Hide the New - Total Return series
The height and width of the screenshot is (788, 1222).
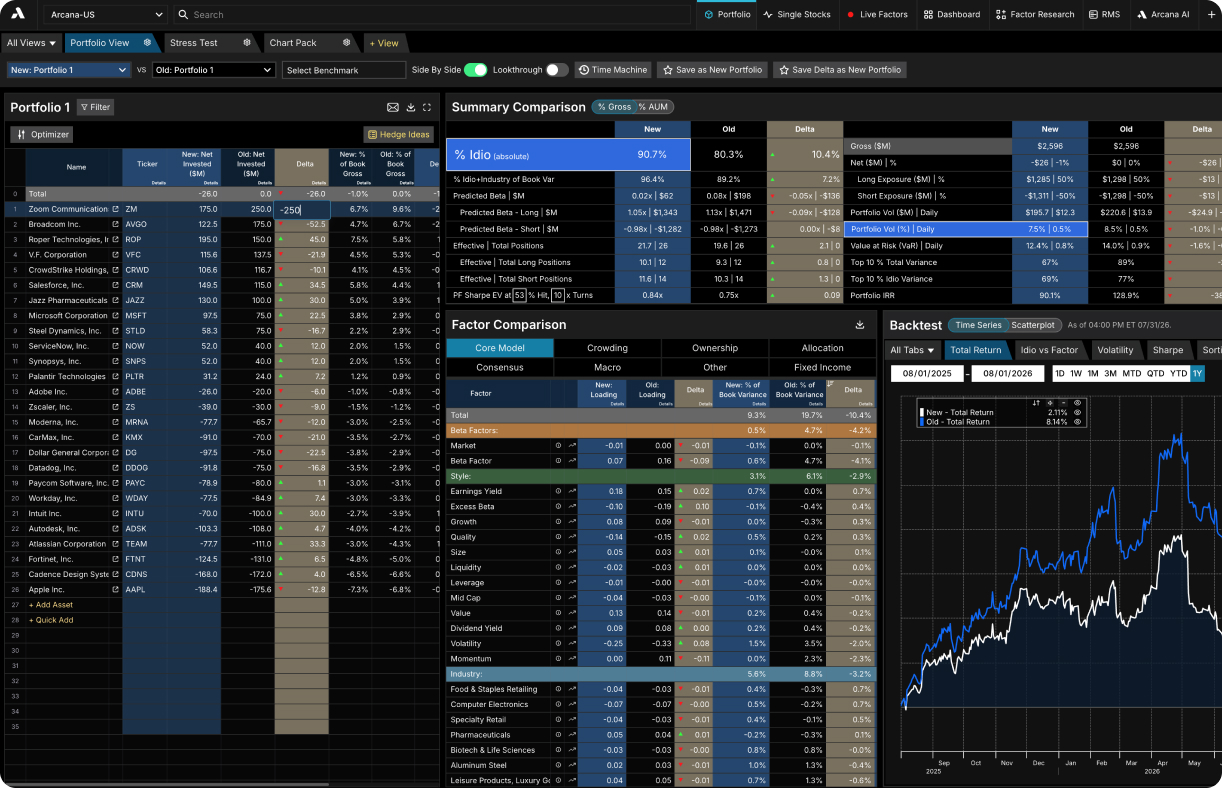click(1078, 412)
